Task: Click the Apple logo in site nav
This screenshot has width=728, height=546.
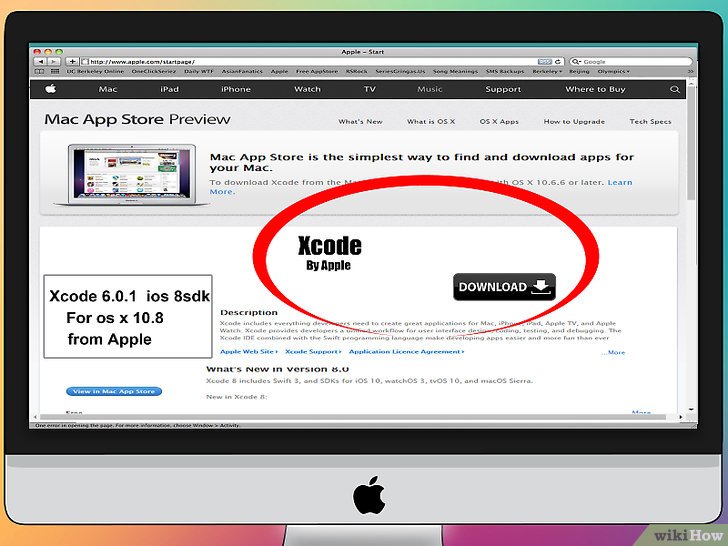Action: tap(51, 89)
